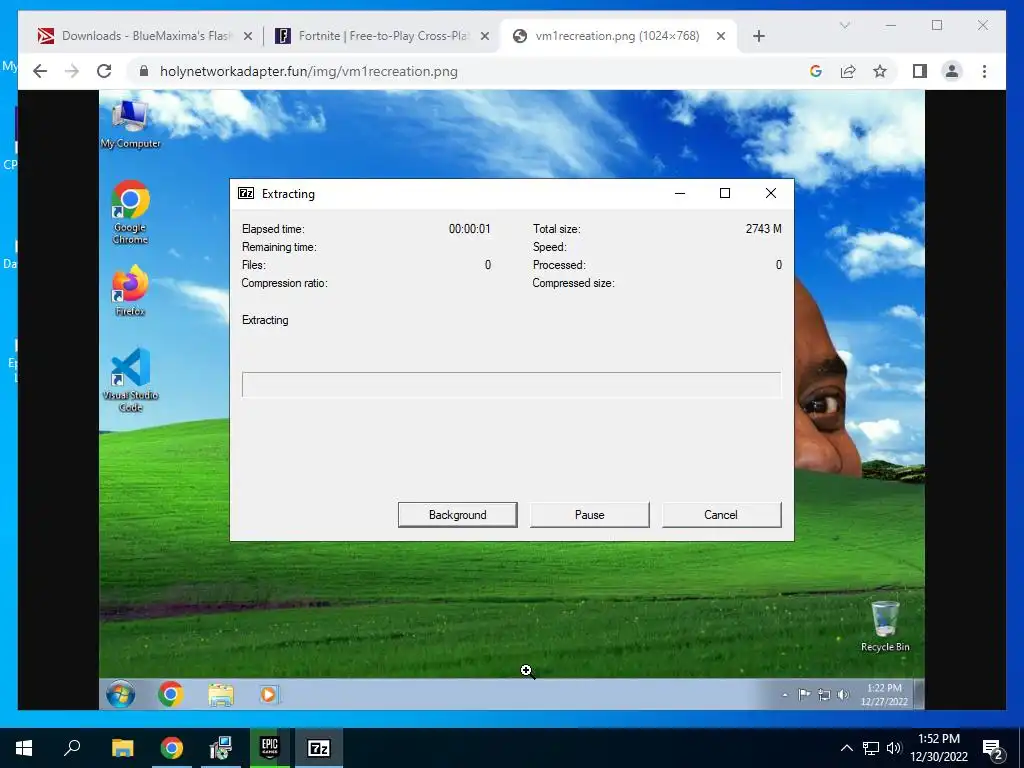Click the Chrome forward arrow
1024x768 pixels.
click(72, 71)
